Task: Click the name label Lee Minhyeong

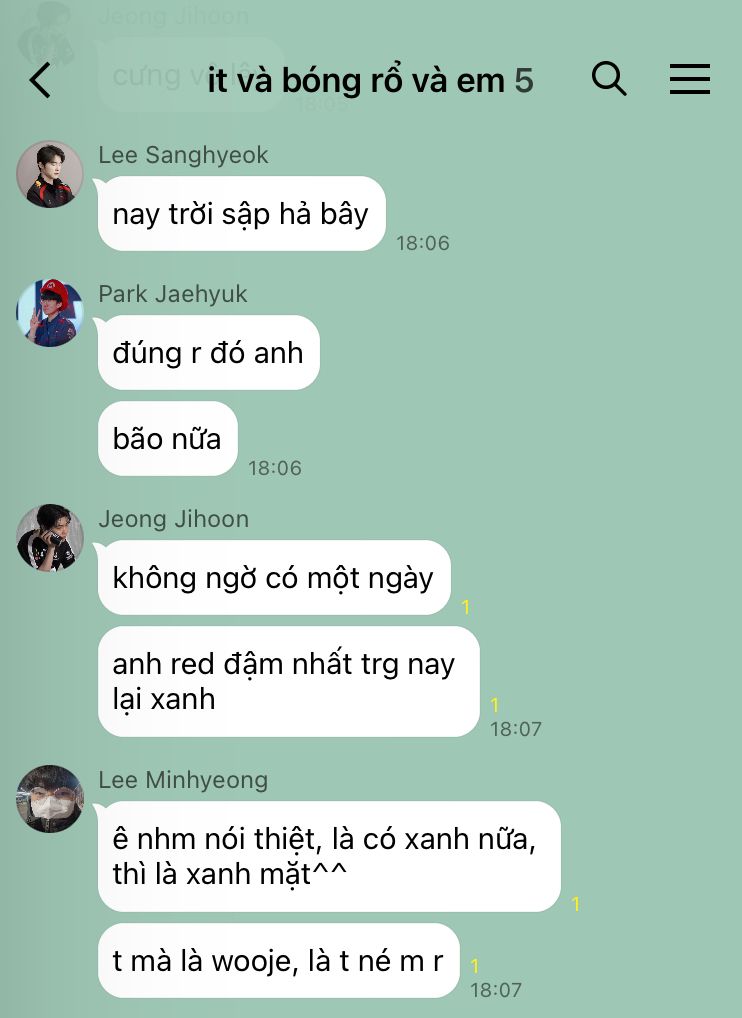Action: pyautogui.click(x=183, y=780)
